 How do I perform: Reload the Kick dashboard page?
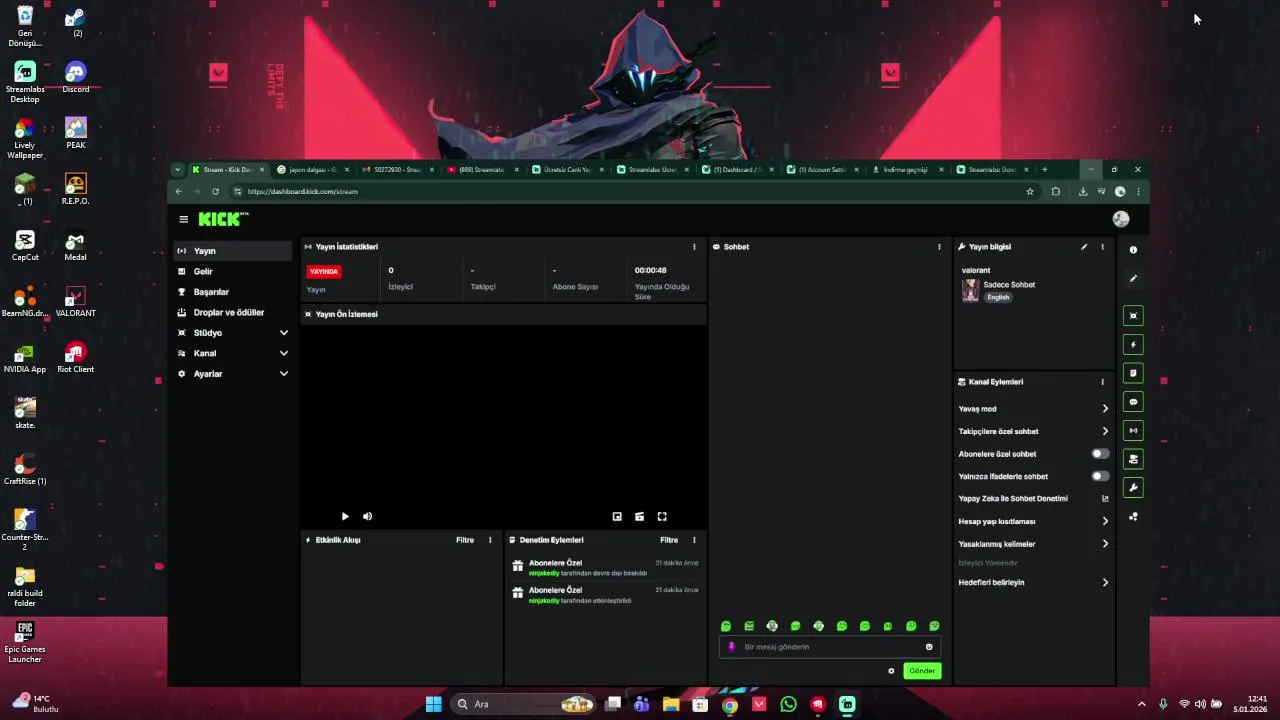[x=215, y=191]
